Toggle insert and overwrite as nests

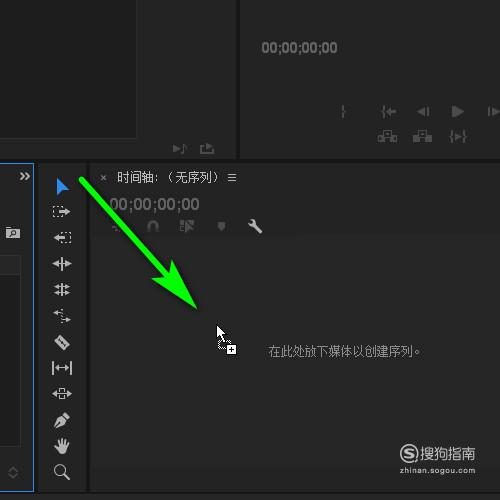coord(116,227)
